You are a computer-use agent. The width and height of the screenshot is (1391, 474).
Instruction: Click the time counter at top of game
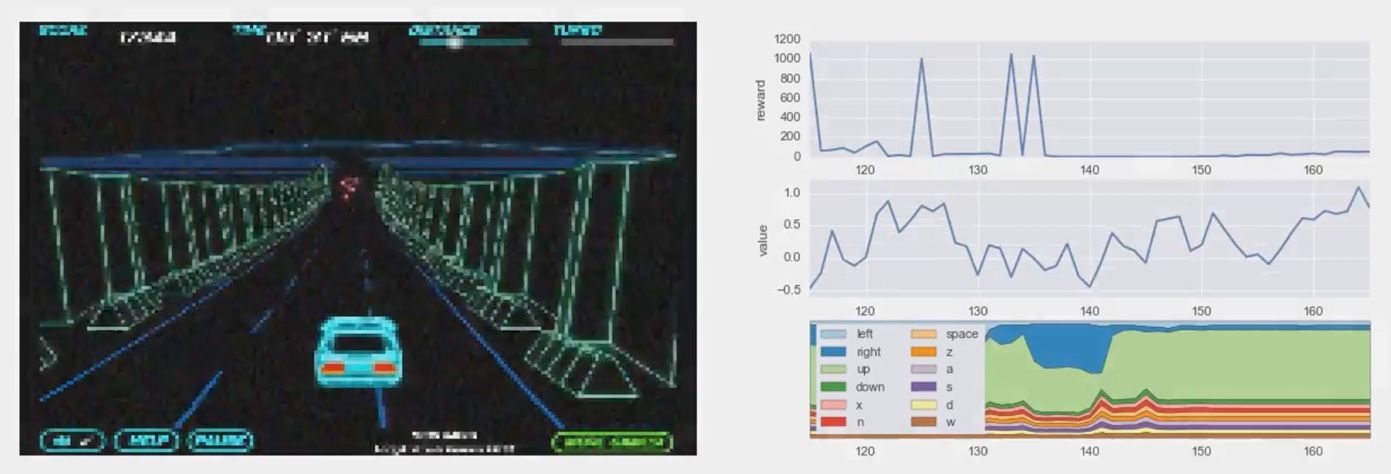pyautogui.click(x=317, y=38)
